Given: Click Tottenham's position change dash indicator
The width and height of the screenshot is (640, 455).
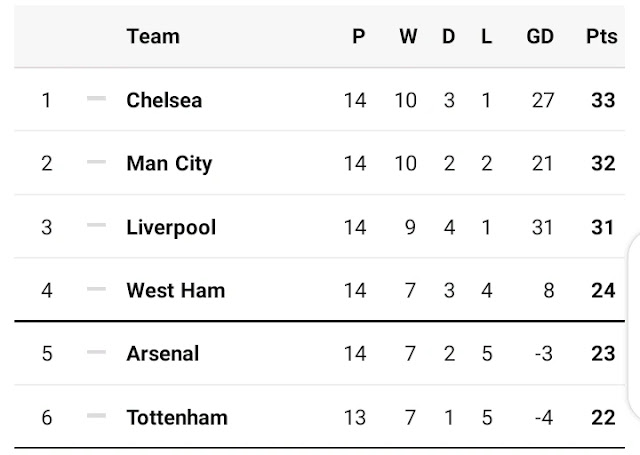Looking at the screenshot, I should [96, 417].
